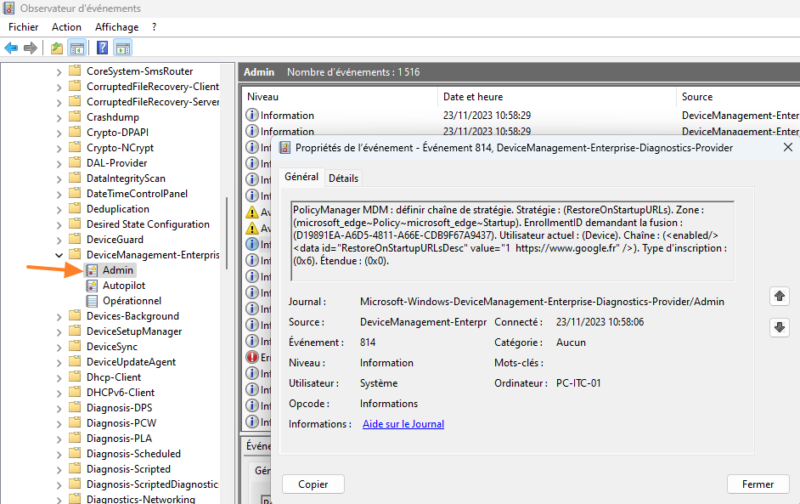Open the Fichier menu
The image size is (800, 504).
[x=23, y=27]
